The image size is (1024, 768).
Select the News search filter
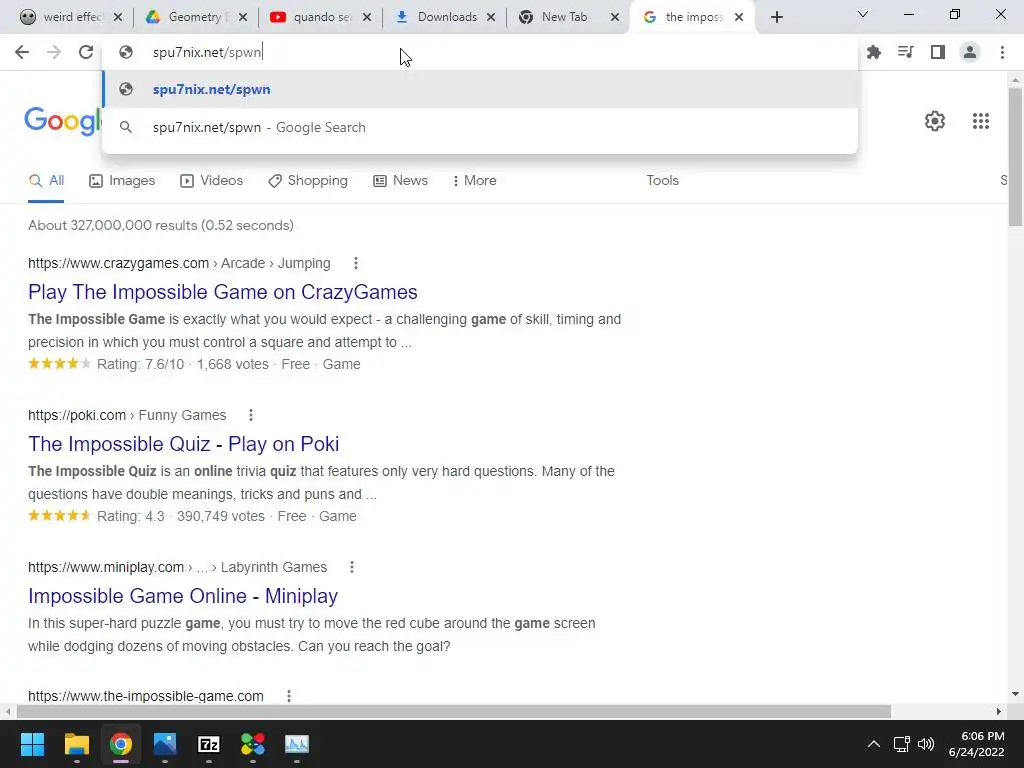400,181
